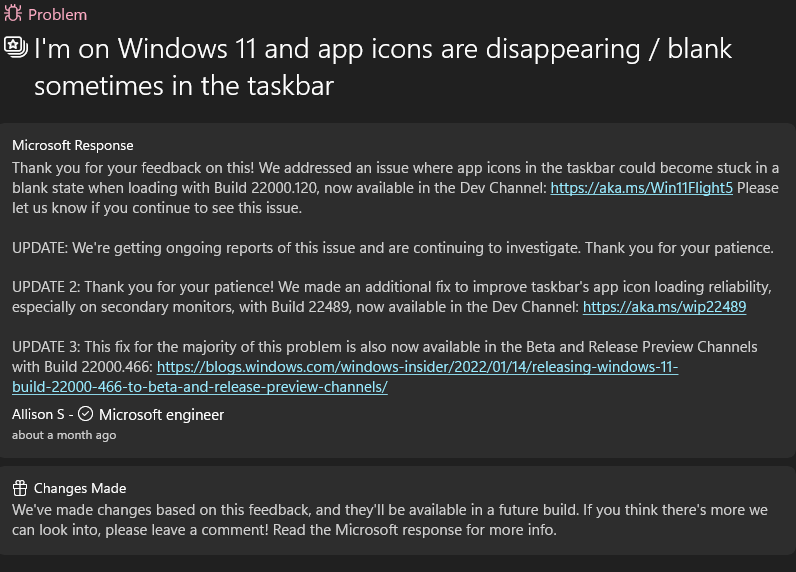Open the aka.ms/Win11Flight5 link
This screenshot has width=796, height=572.
(x=641, y=187)
